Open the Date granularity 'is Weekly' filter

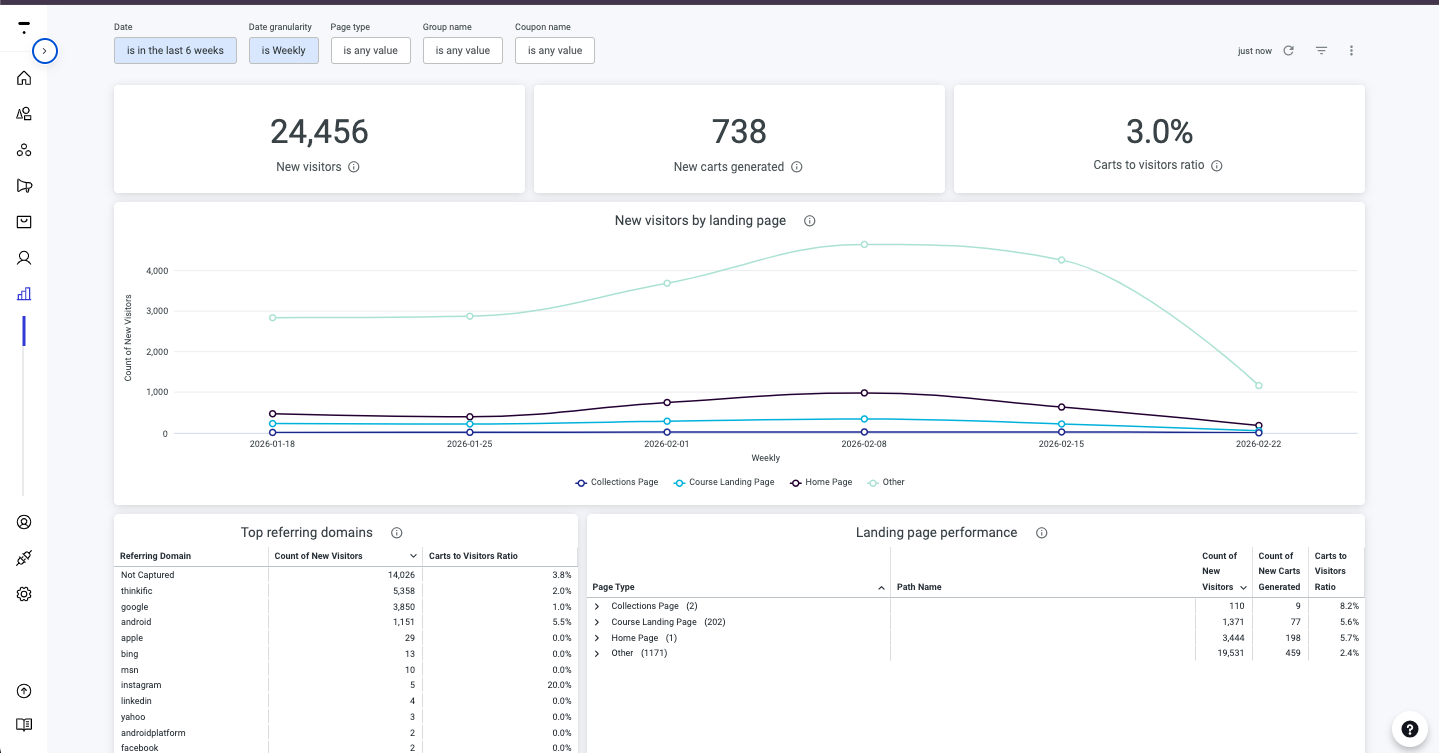click(x=283, y=50)
